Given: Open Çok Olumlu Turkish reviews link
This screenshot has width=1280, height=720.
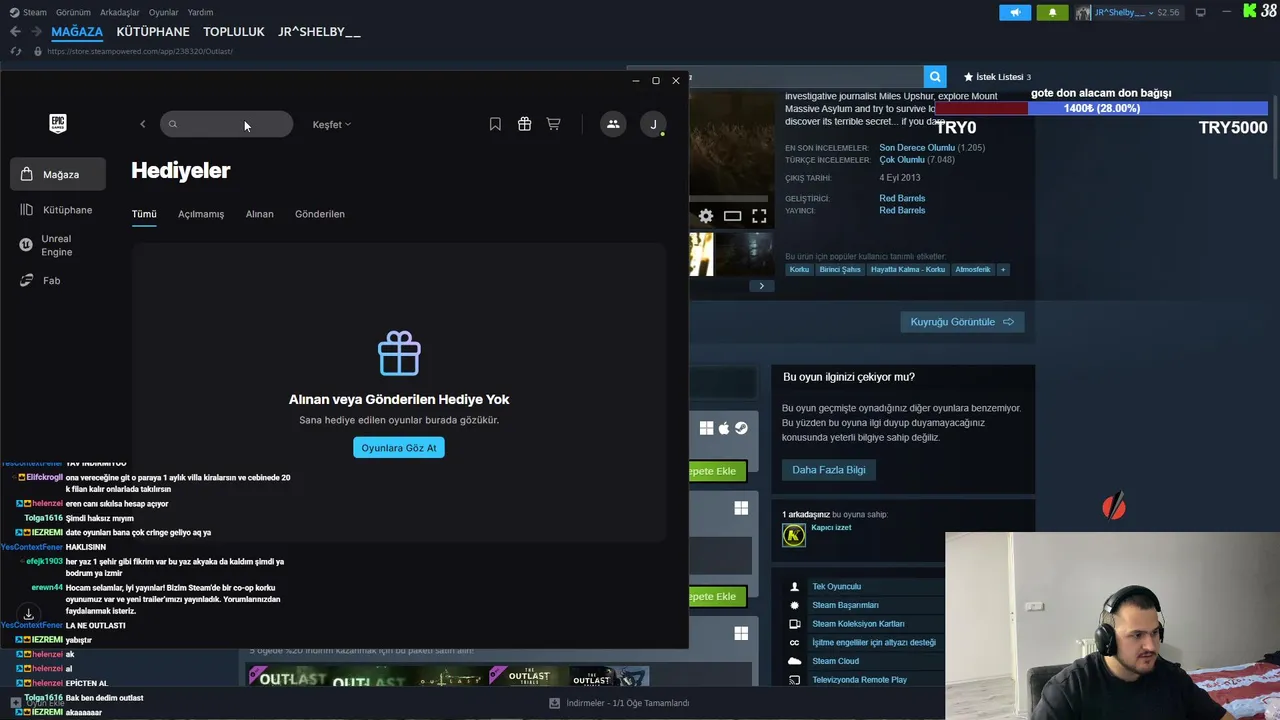Looking at the screenshot, I should pyautogui.click(x=902, y=160).
